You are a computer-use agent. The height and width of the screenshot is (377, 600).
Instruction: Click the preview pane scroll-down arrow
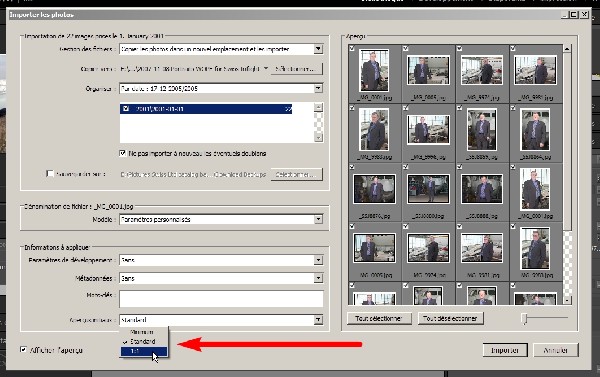[567, 300]
